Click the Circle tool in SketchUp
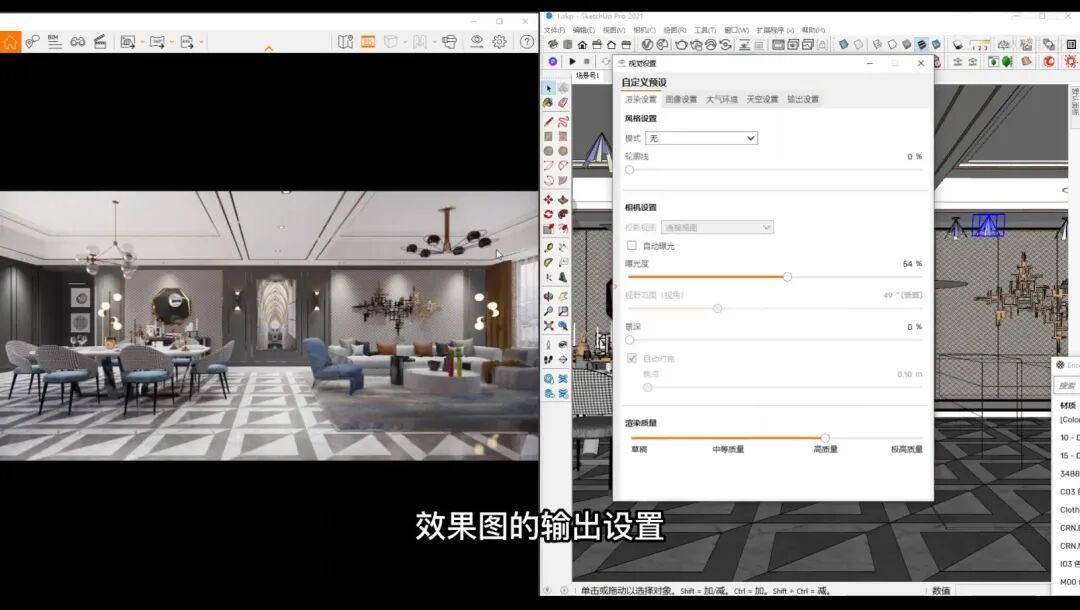Image resolution: width=1080 pixels, height=610 pixels. coord(548,151)
